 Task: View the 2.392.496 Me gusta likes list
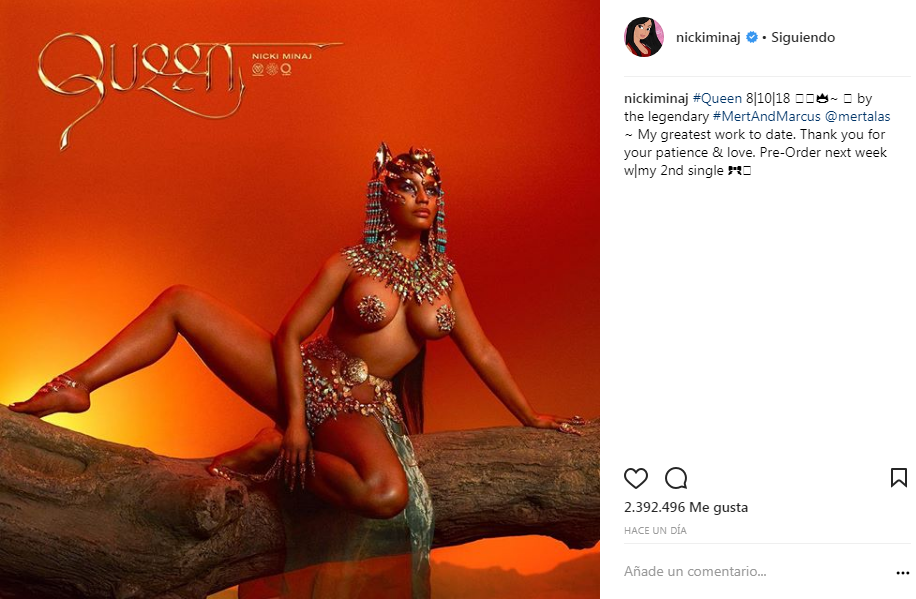coord(686,507)
